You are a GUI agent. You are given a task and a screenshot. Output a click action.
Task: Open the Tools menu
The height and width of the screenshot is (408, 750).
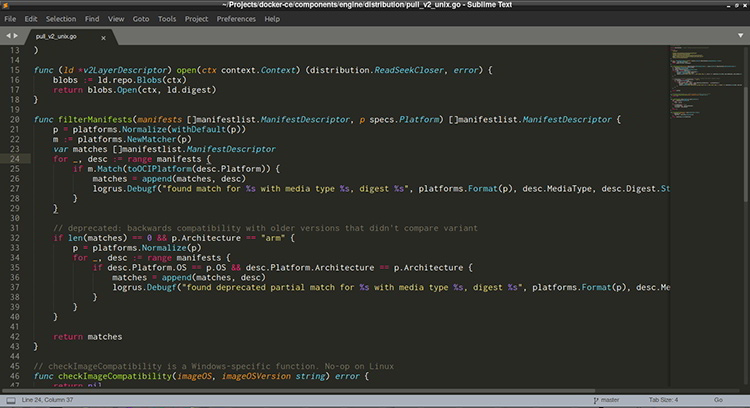pos(168,19)
